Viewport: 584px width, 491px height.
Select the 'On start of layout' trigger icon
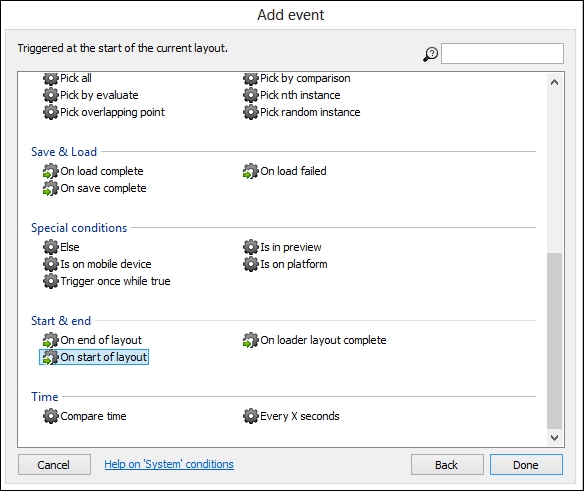50,357
